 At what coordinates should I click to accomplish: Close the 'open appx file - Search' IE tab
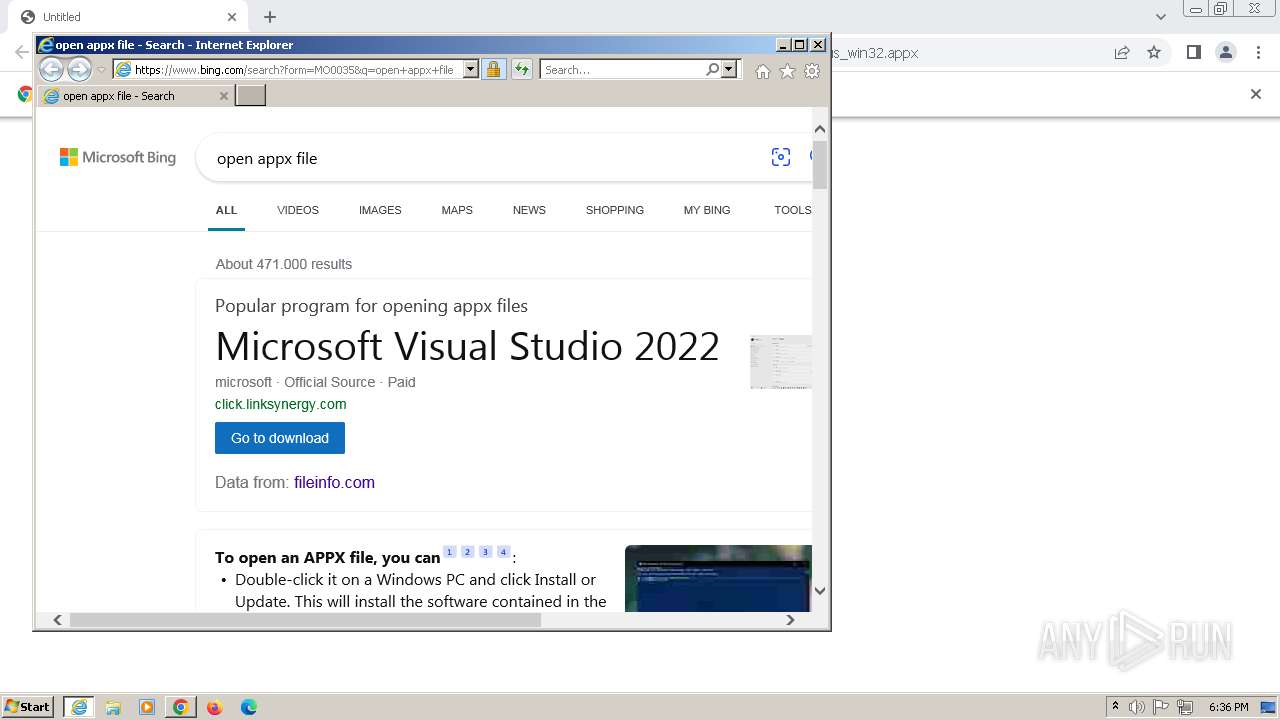(224, 96)
